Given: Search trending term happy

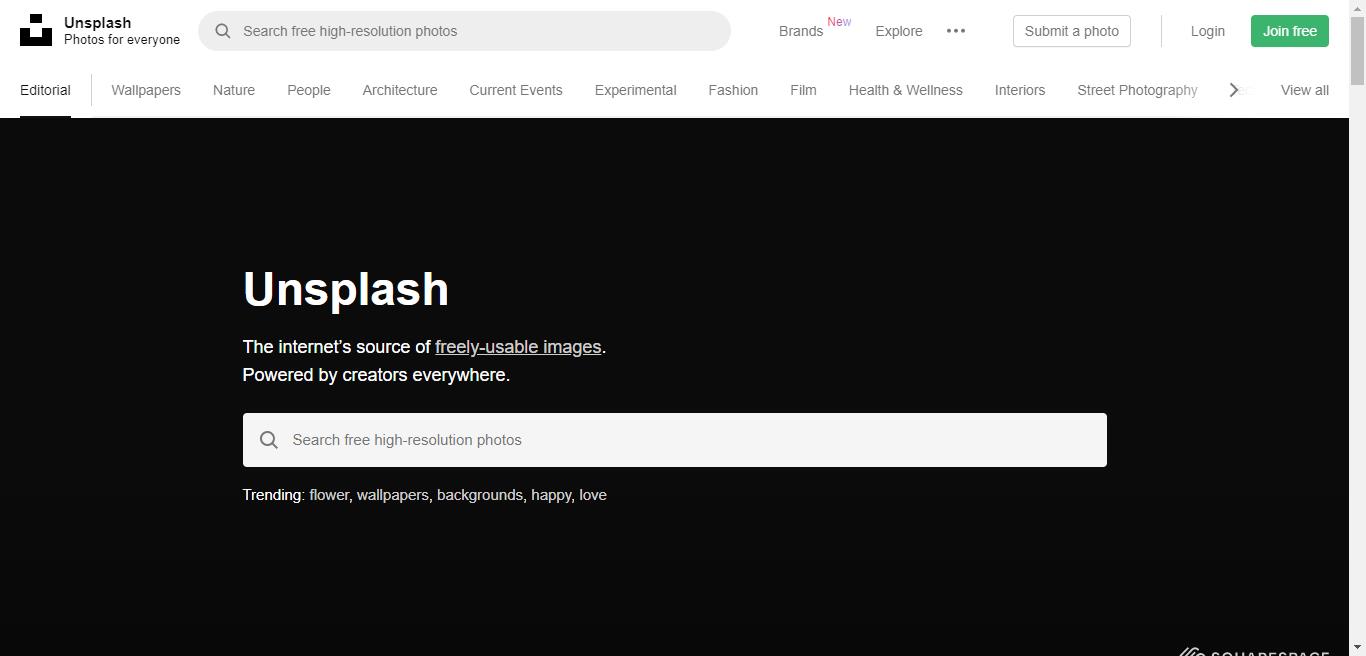Looking at the screenshot, I should (551, 495).
